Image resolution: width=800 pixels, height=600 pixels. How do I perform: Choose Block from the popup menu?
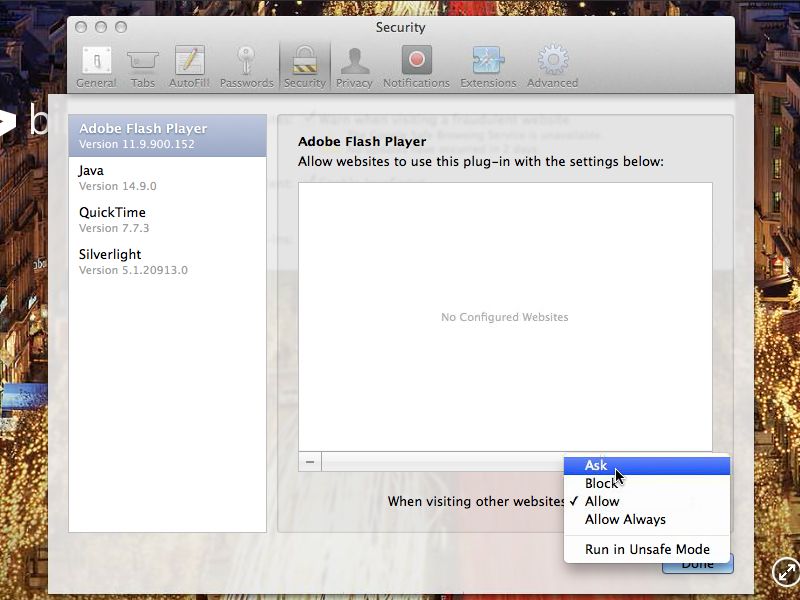pos(647,483)
